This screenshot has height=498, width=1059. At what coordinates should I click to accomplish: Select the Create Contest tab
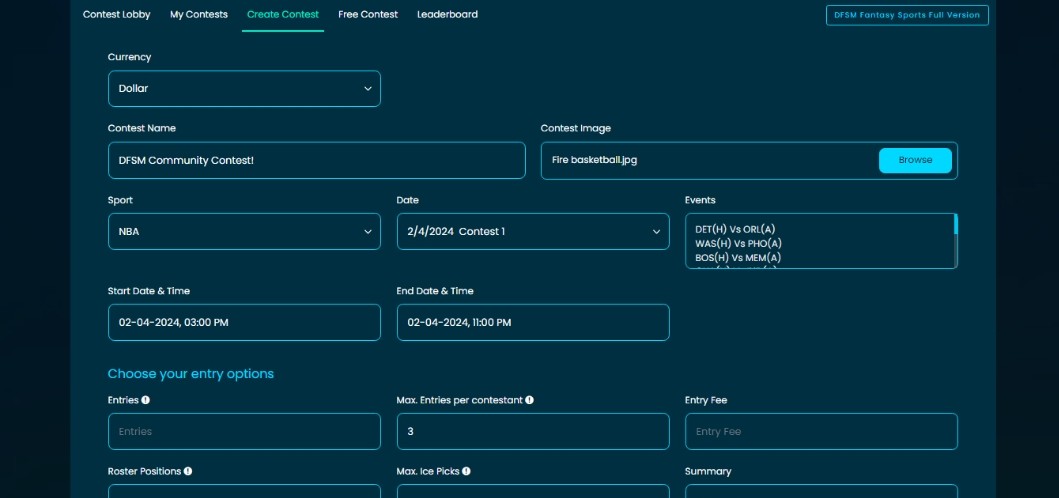coord(283,14)
